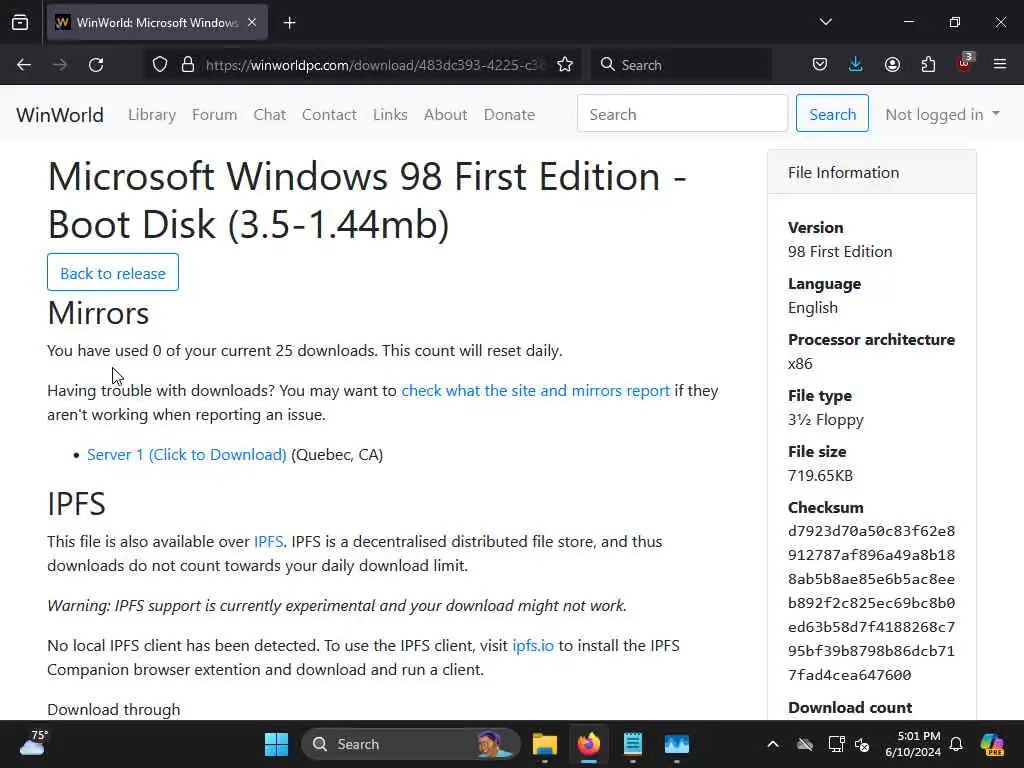Click the Firefox back arrow

point(24,65)
